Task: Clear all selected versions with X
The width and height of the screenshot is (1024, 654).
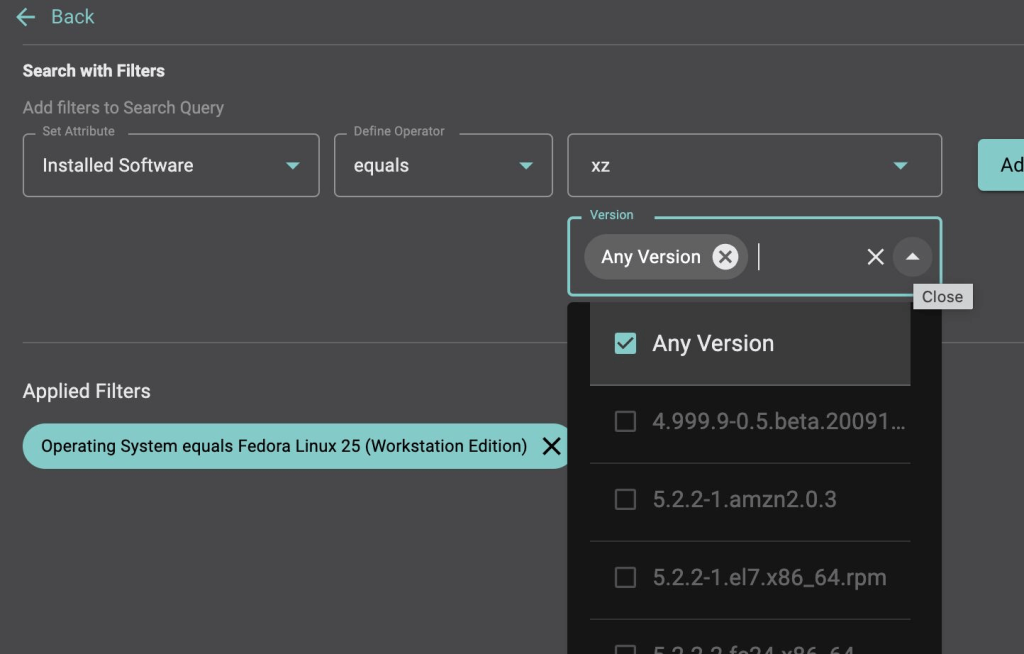Action: click(x=875, y=257)
